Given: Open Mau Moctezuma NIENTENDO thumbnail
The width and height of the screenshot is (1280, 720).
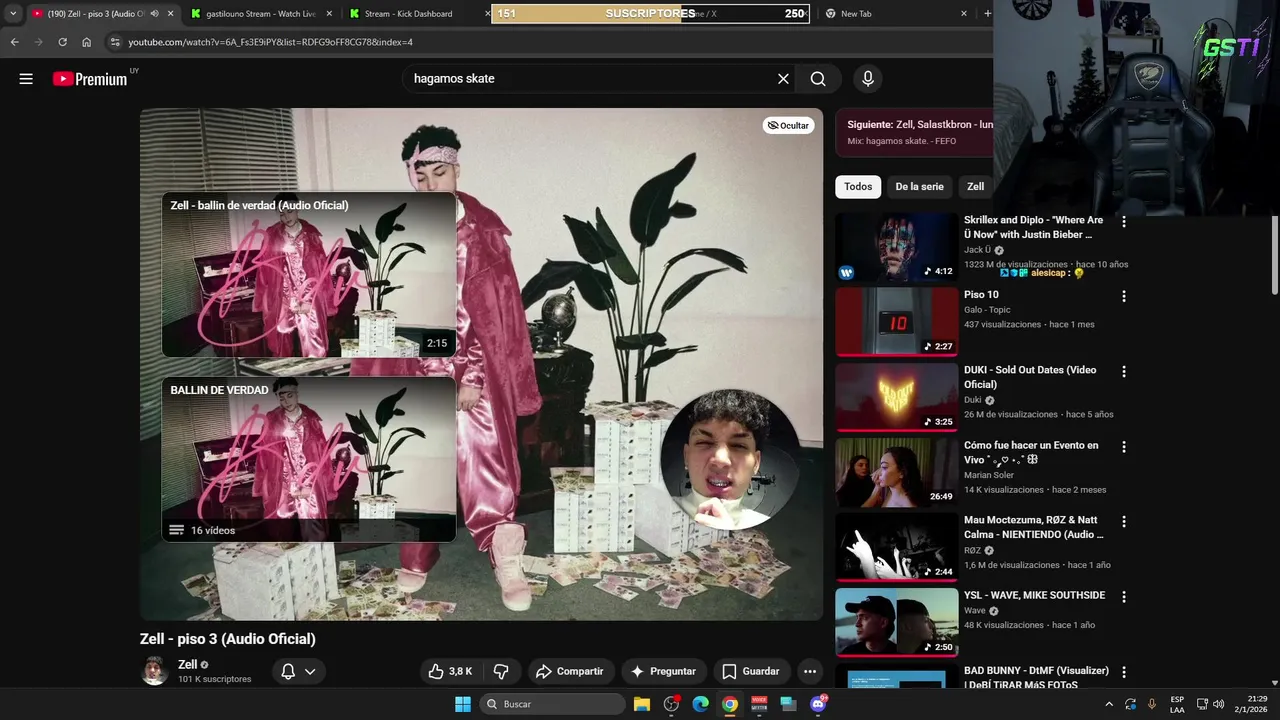Looking at the screenshot, I should [897, 547].
